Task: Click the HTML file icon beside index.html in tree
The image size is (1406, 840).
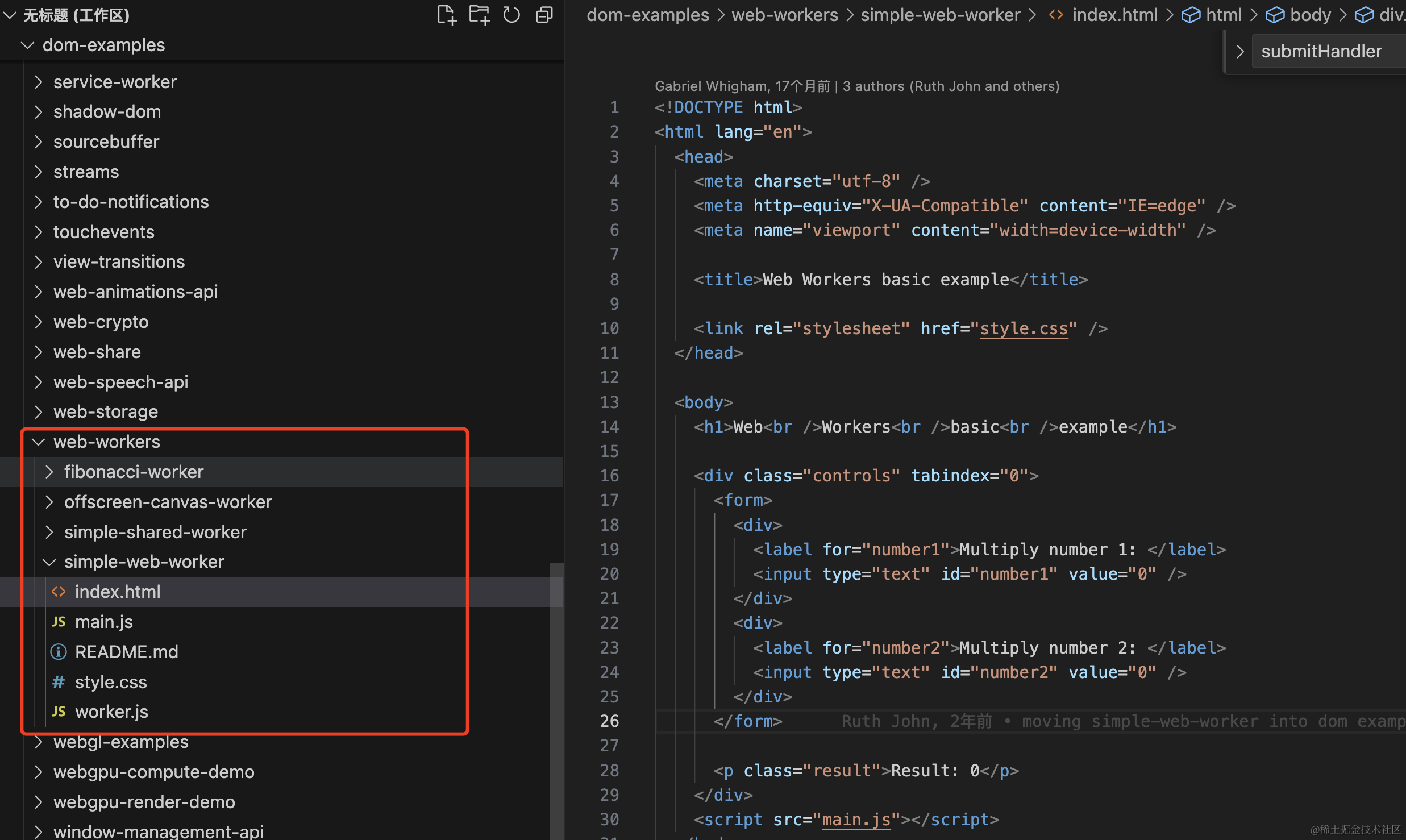Action: 59,592
